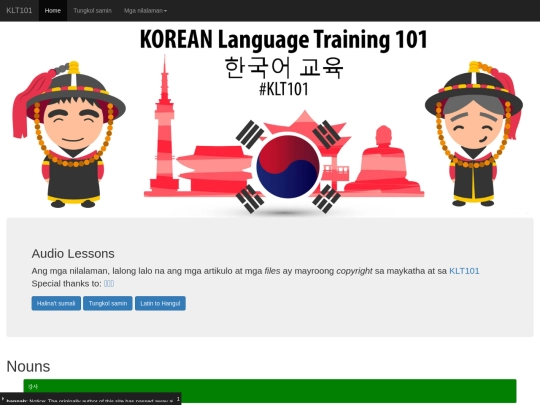Open the Special thanks Korean name link
Screen dimensions: 540x405
pos(109,283)
